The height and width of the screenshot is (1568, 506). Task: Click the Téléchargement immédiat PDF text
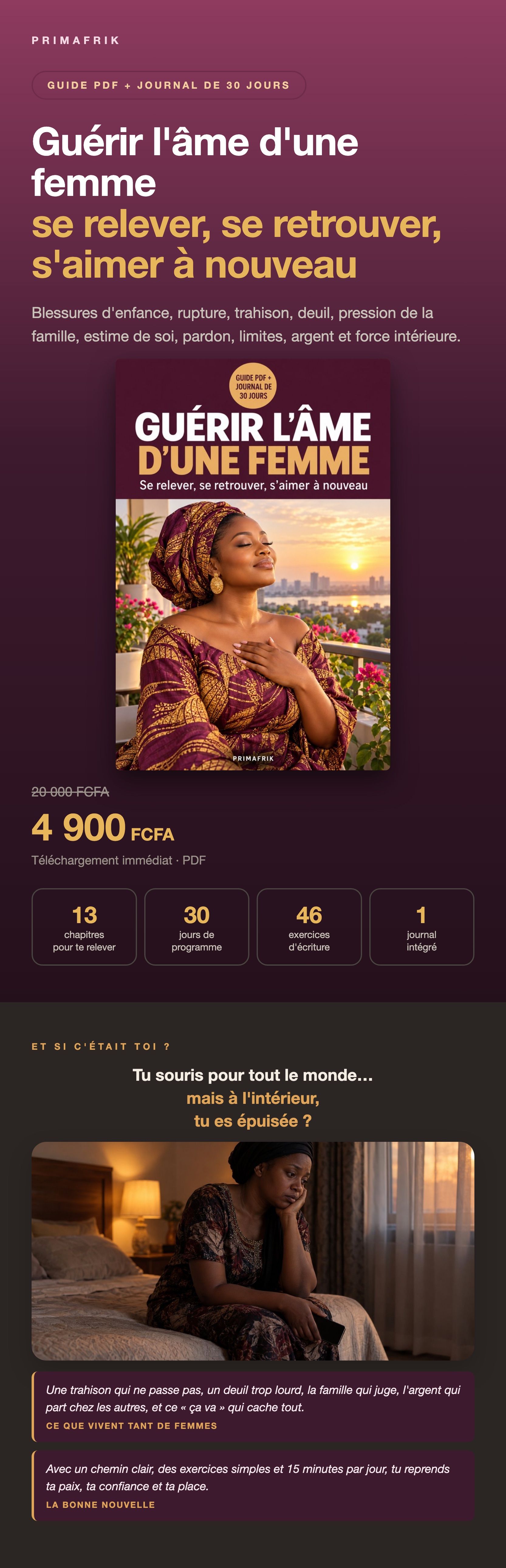pyautogui.click(x=119, y=860)
